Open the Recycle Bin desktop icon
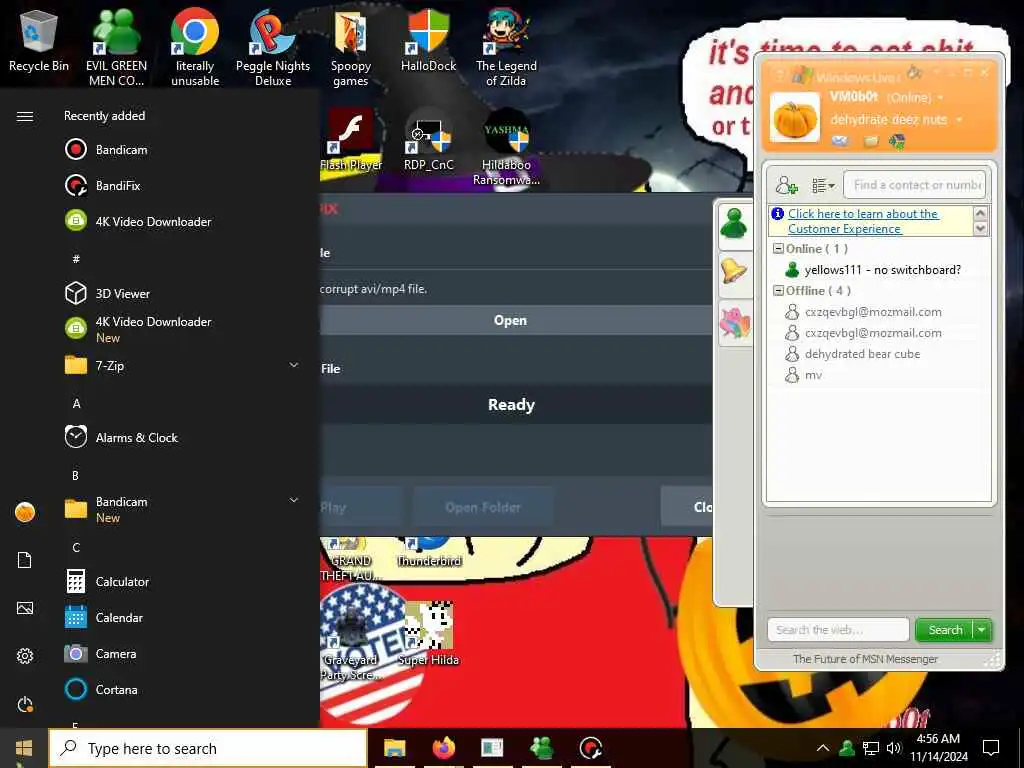This screenshot has width=1024, height=768. [39, 42]
